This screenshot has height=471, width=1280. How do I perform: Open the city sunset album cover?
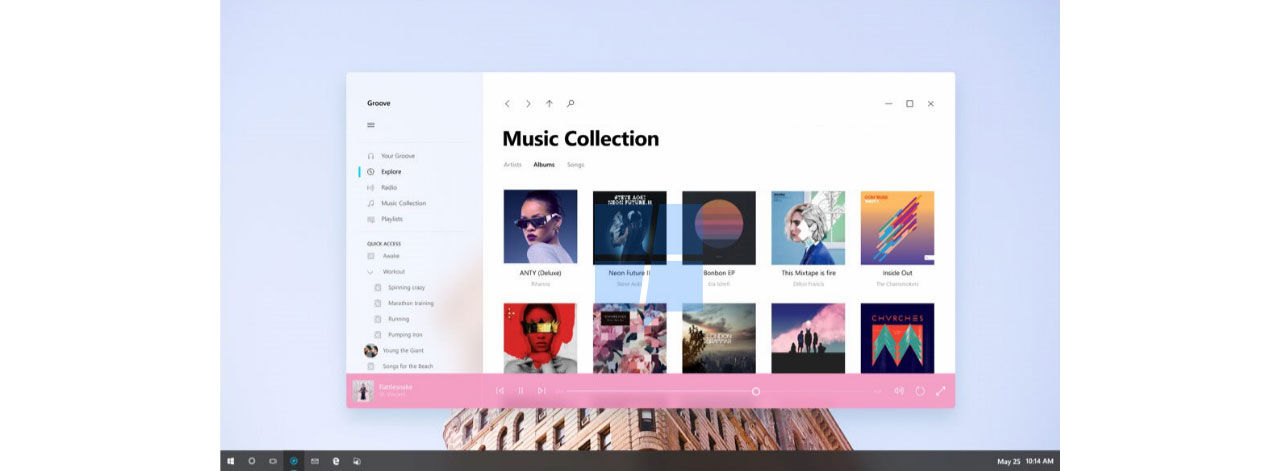coord(719,339)
